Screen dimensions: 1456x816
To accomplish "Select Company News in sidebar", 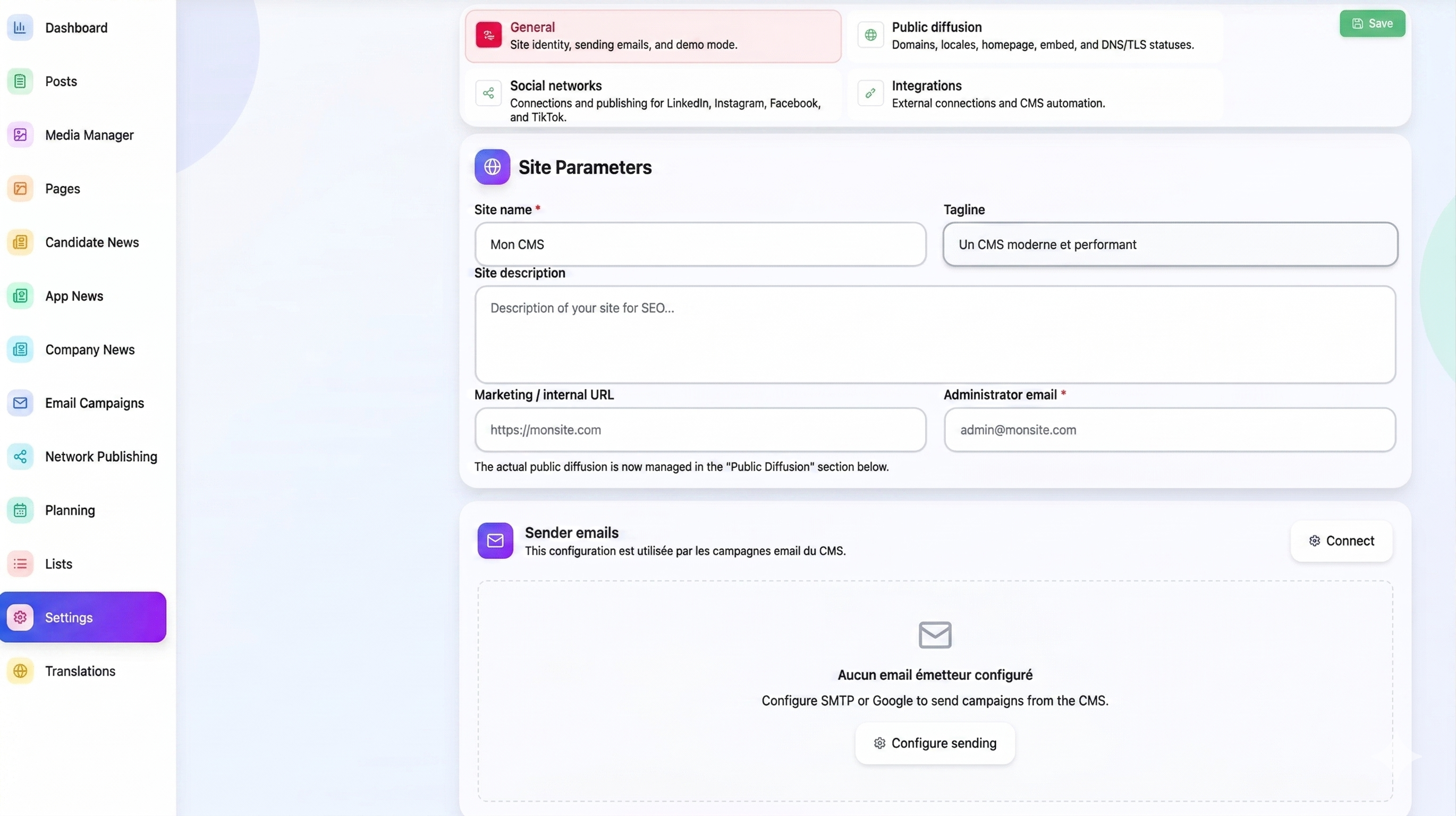I will 90,349.
